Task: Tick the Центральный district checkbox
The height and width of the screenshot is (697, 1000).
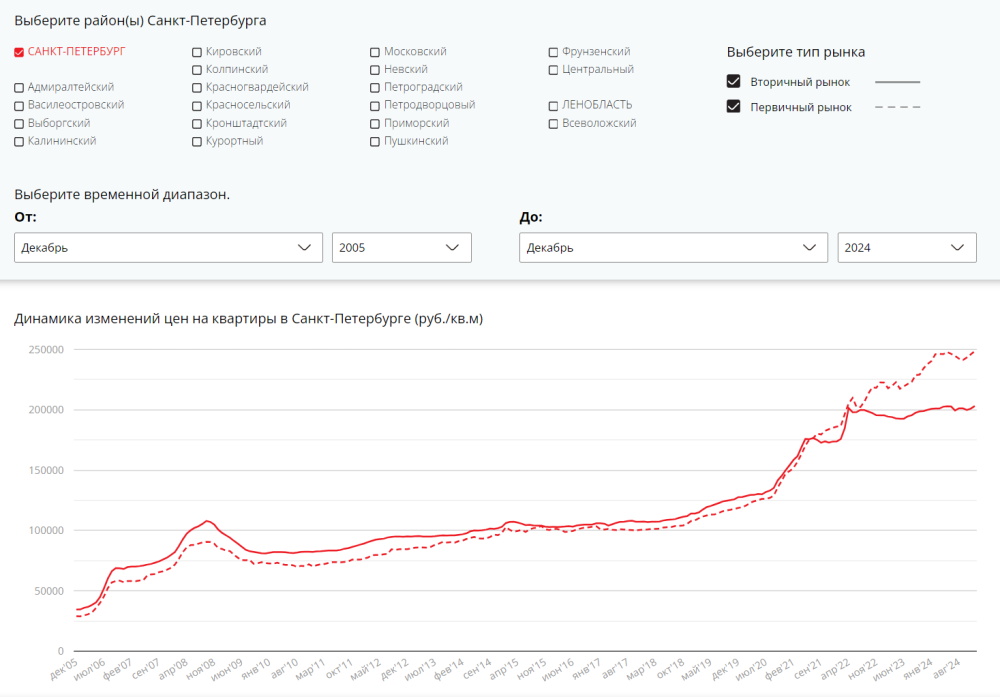Action: point(553,70)
